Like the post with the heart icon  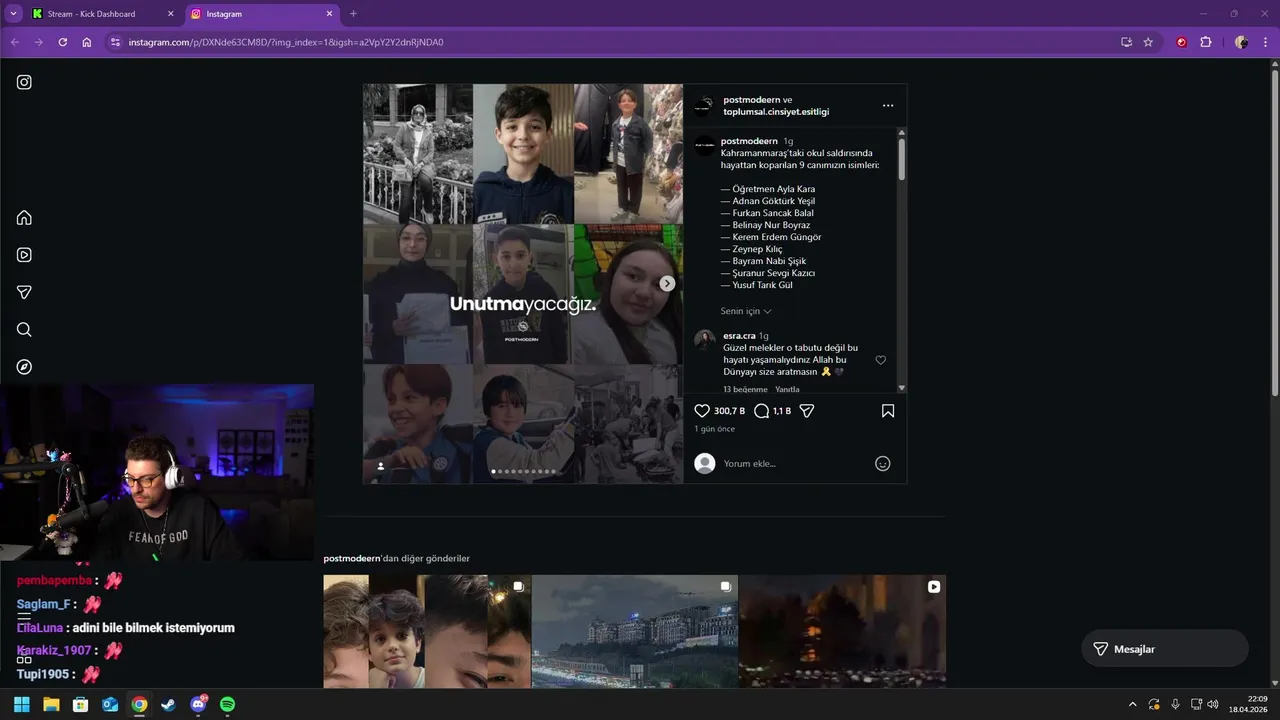tap(702, 411)
